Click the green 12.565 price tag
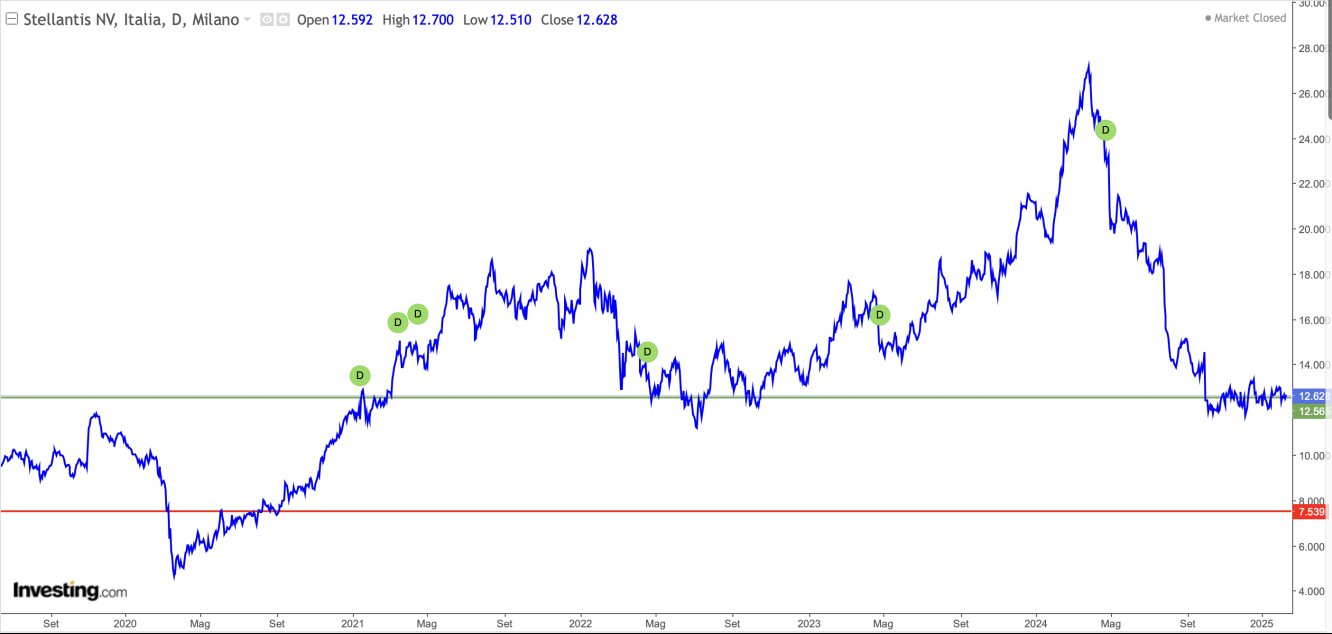Screen dimensions: 1332x634 (1311, 411)
